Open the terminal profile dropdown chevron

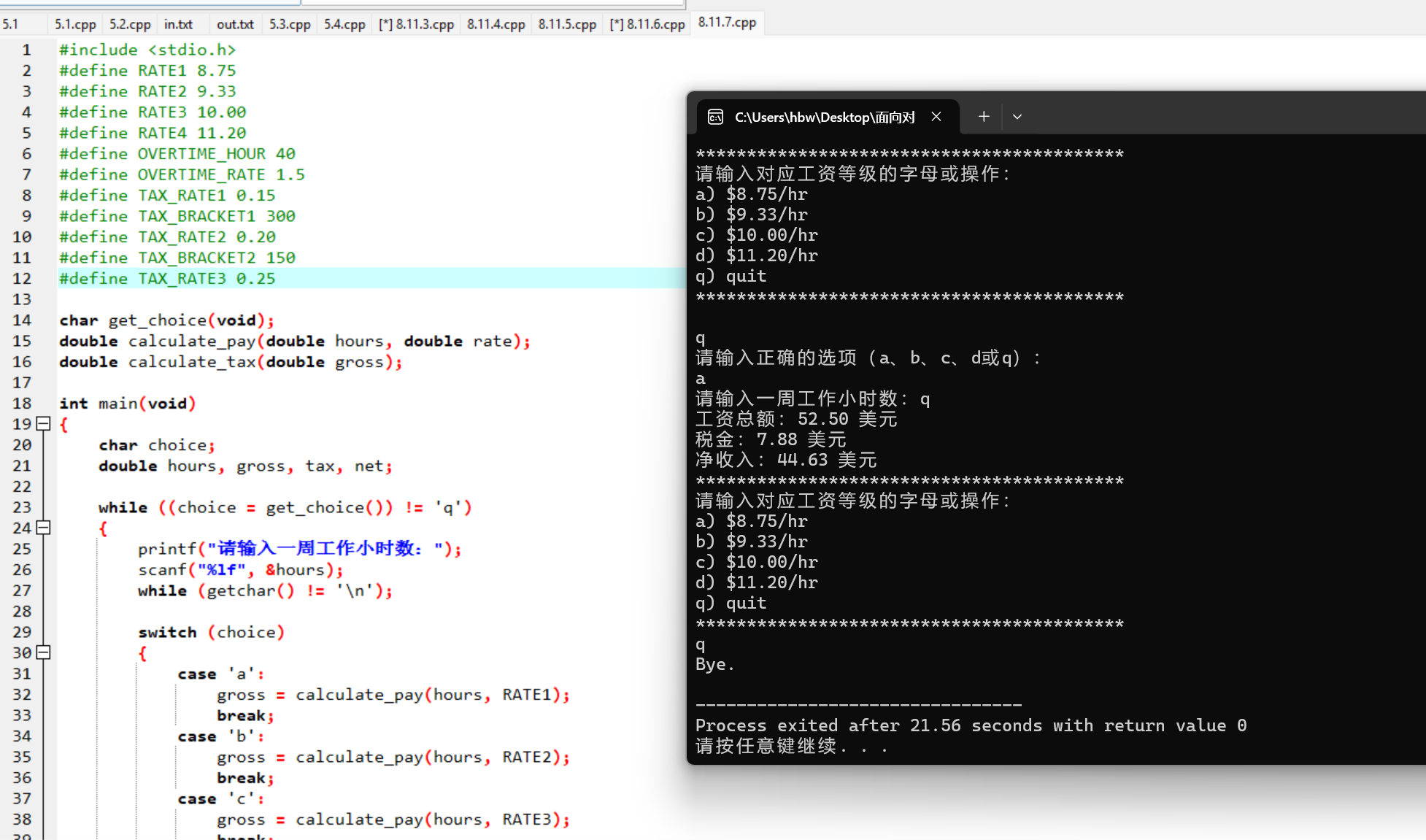click(1017, 117)
